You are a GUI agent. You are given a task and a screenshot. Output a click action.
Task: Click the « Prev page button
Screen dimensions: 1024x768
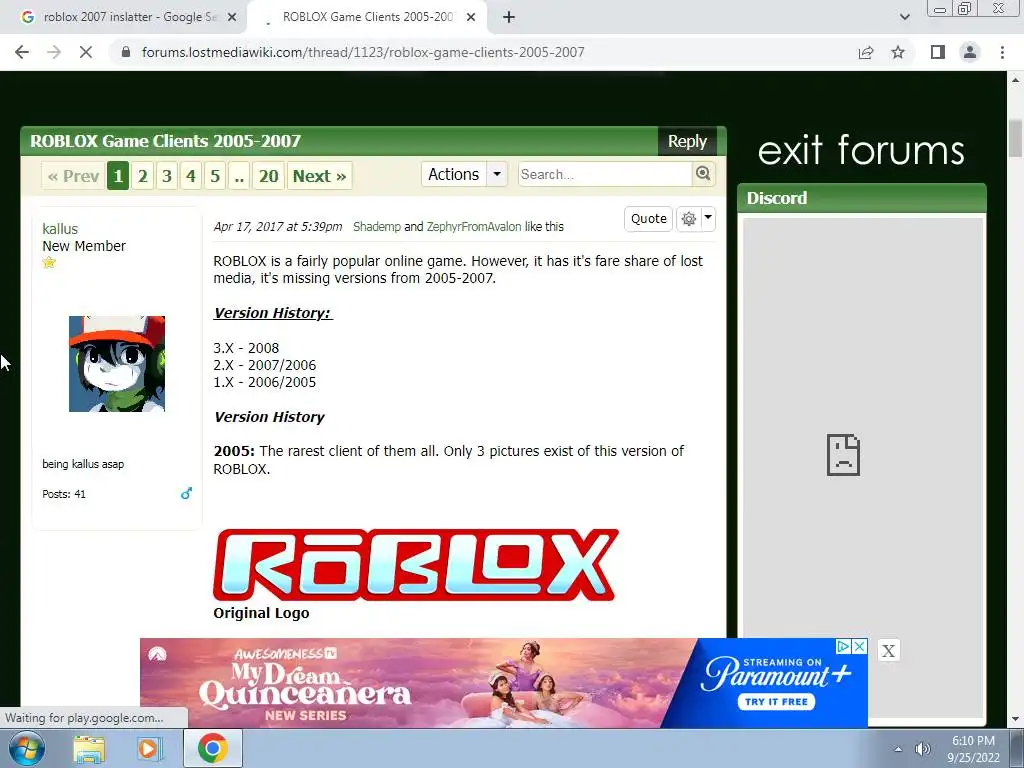point(73,176)
